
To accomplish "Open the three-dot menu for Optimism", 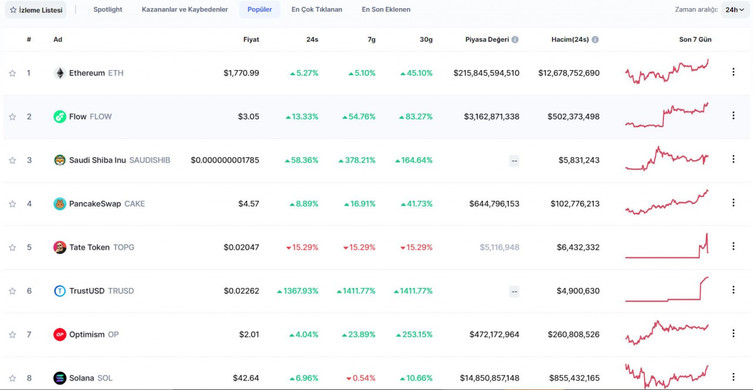I will (x=733, y=333).
